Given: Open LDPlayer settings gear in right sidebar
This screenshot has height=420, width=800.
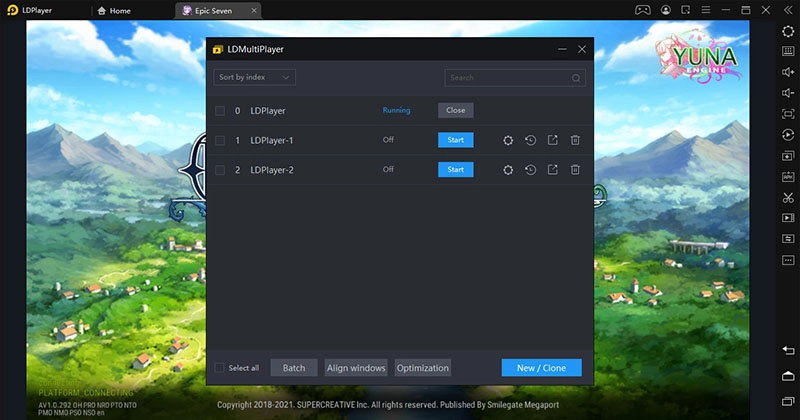Looking at the screenshot, I should [x=788, y=31].
